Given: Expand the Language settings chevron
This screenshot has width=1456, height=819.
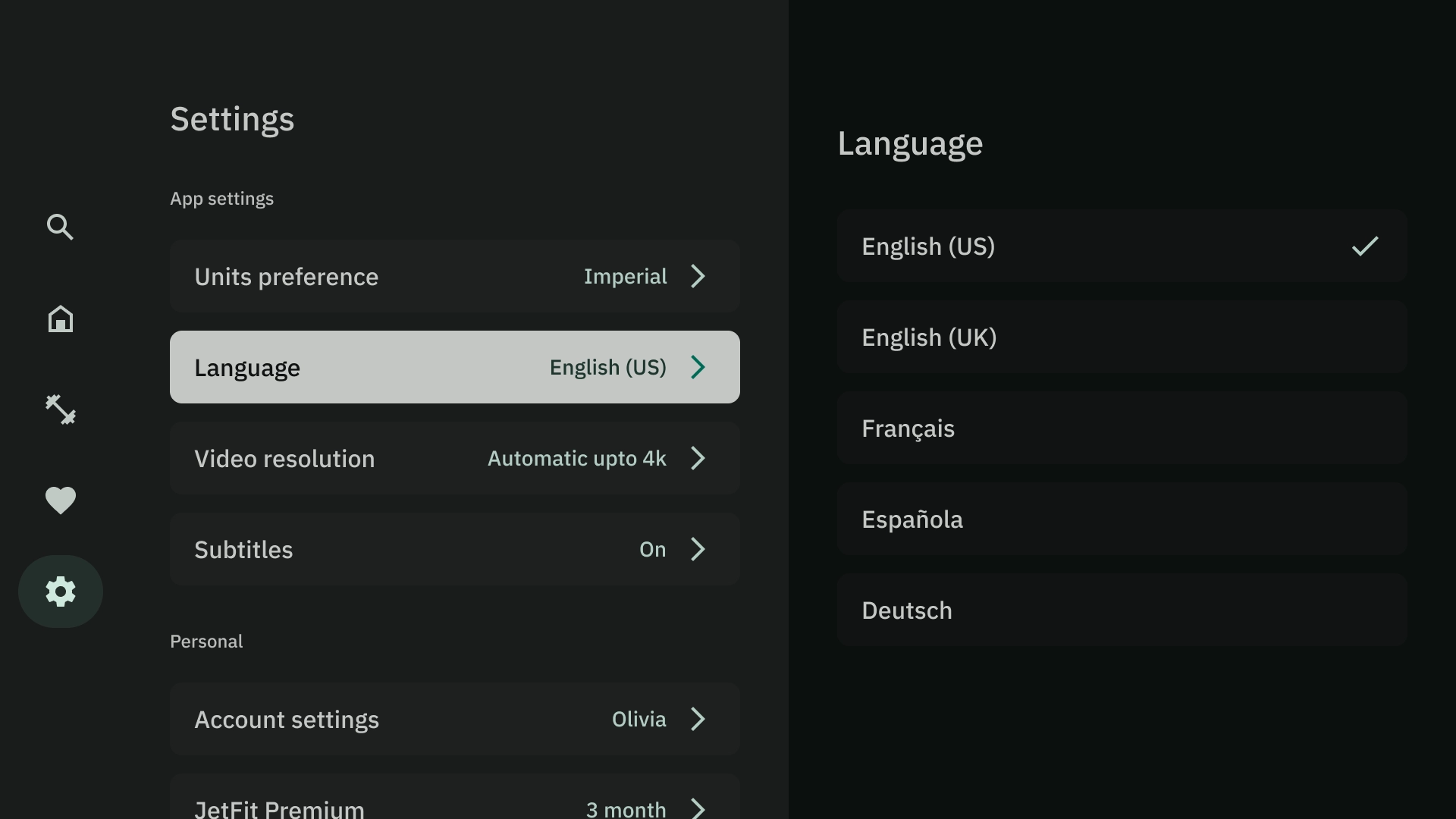Looking at the screenshot, I should (700, 367).
